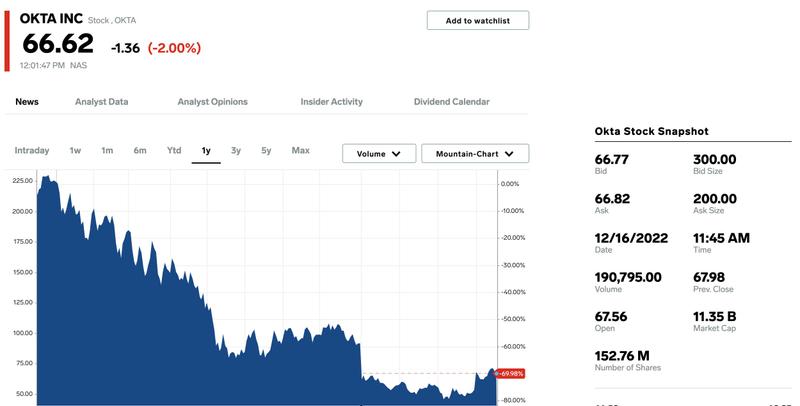
Task: Open the News tab
Action: click(27, 102)
